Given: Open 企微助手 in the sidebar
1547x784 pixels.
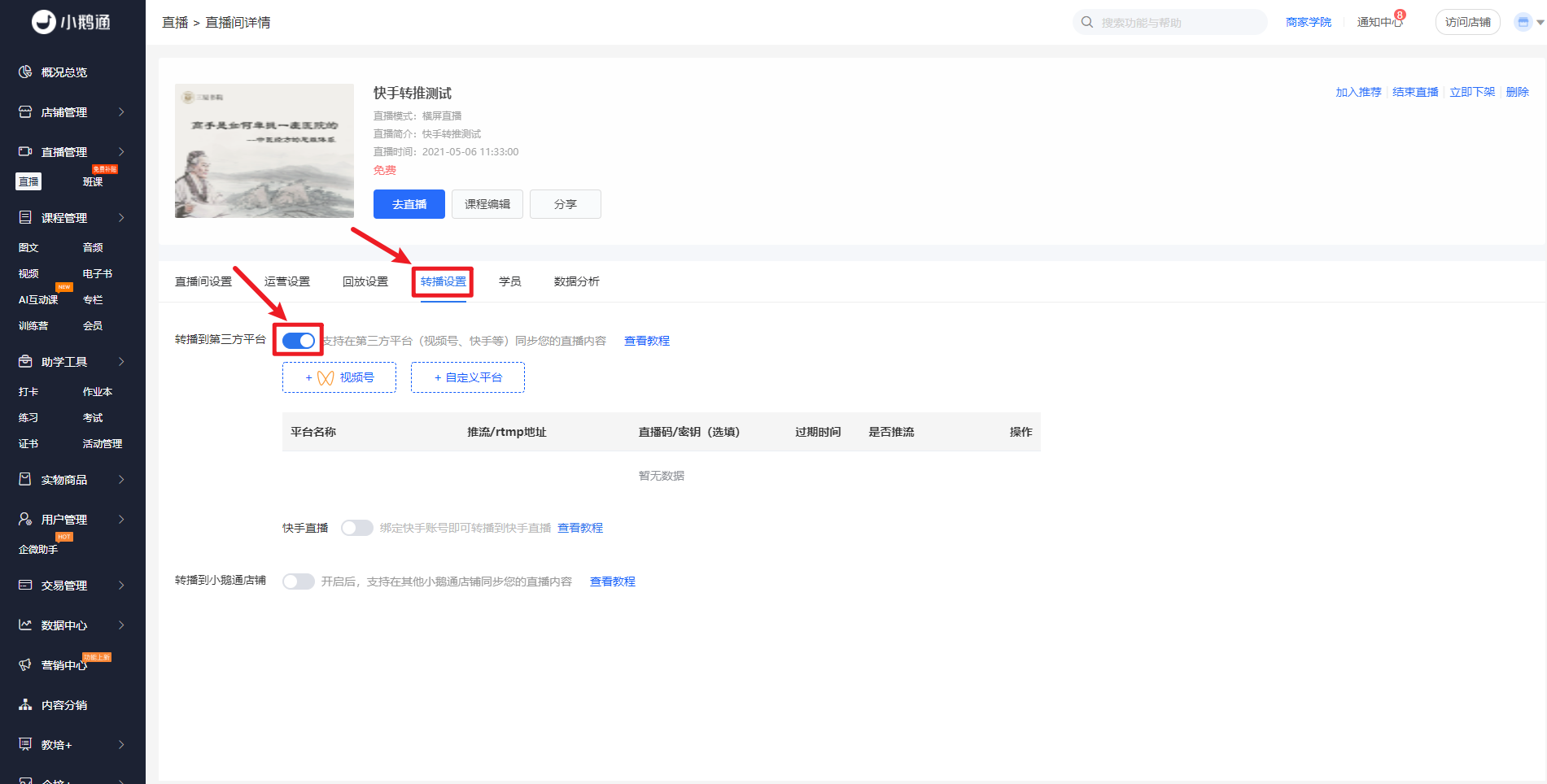Looking at the screenshot, I should coord(38,550).
